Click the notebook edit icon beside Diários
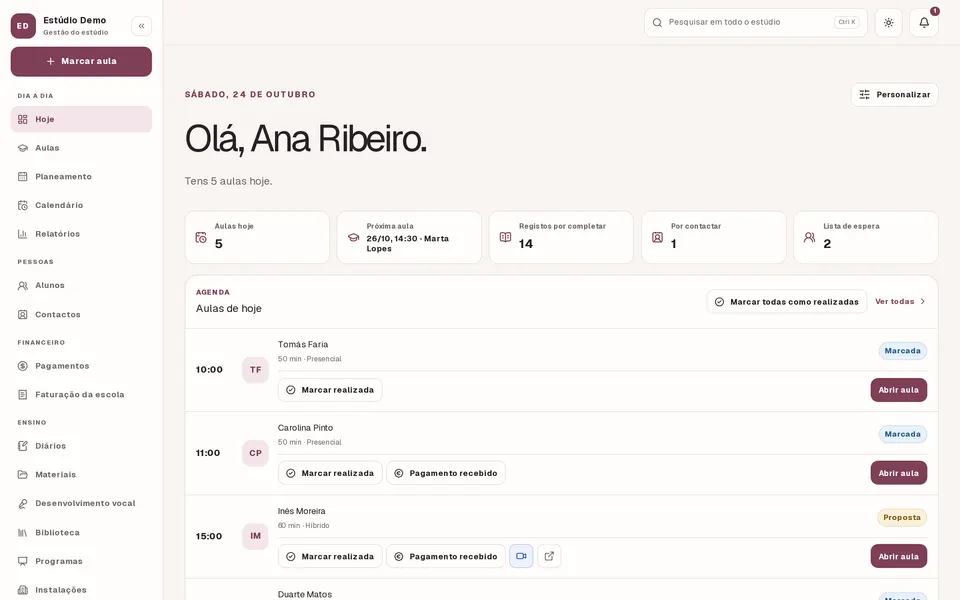960x600 pixels. click(23, 446)
